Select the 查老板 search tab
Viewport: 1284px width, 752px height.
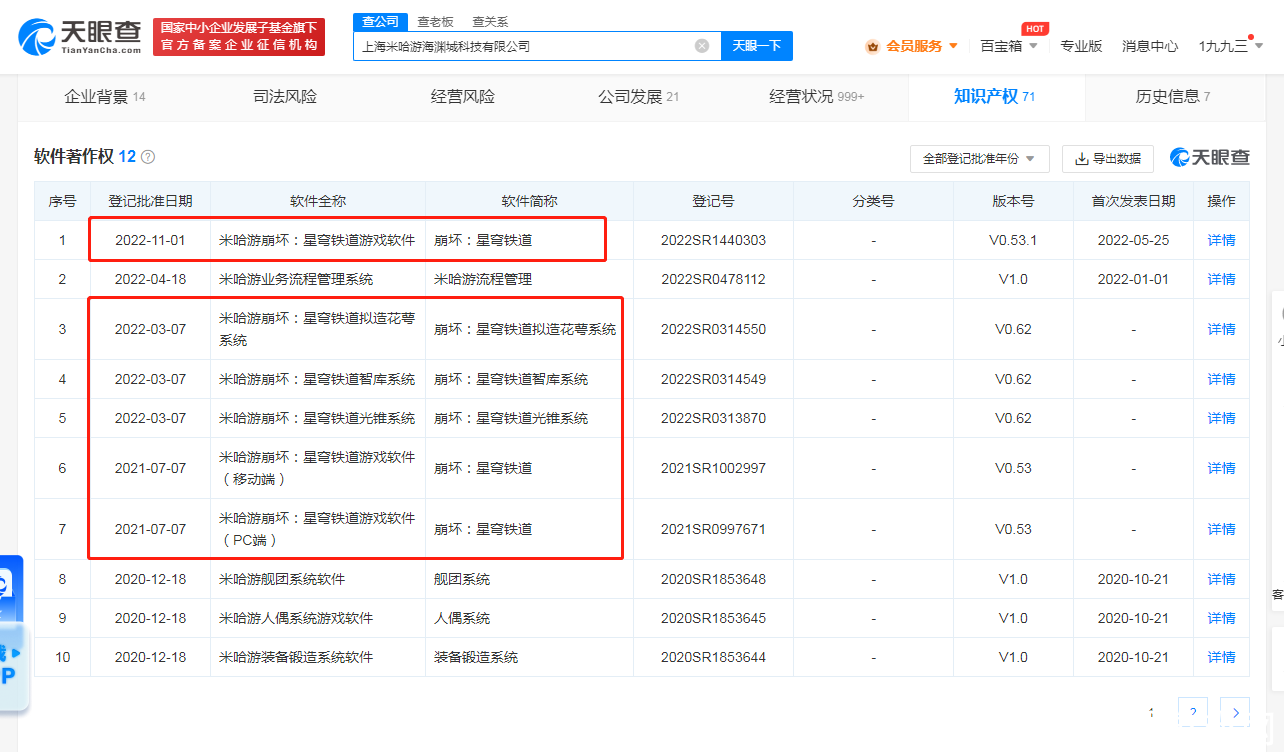[435, 21]
